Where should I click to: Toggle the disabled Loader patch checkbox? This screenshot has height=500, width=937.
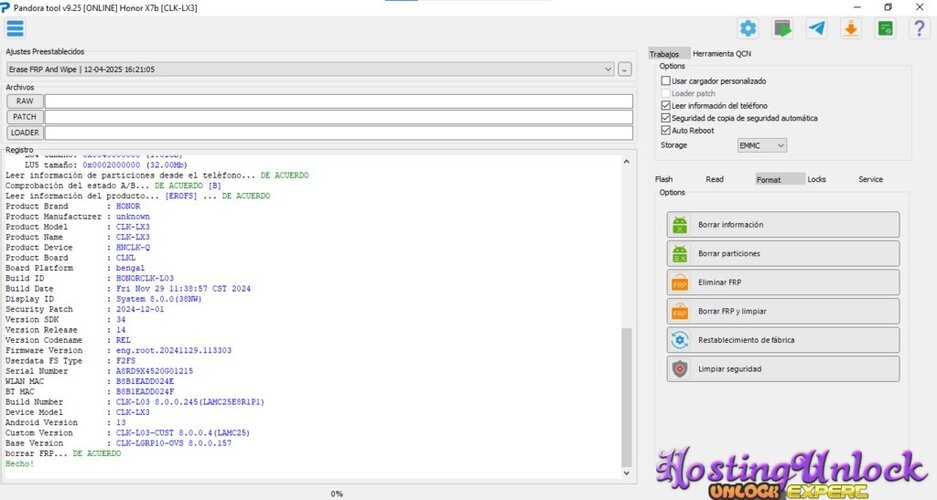pos(666,93)
